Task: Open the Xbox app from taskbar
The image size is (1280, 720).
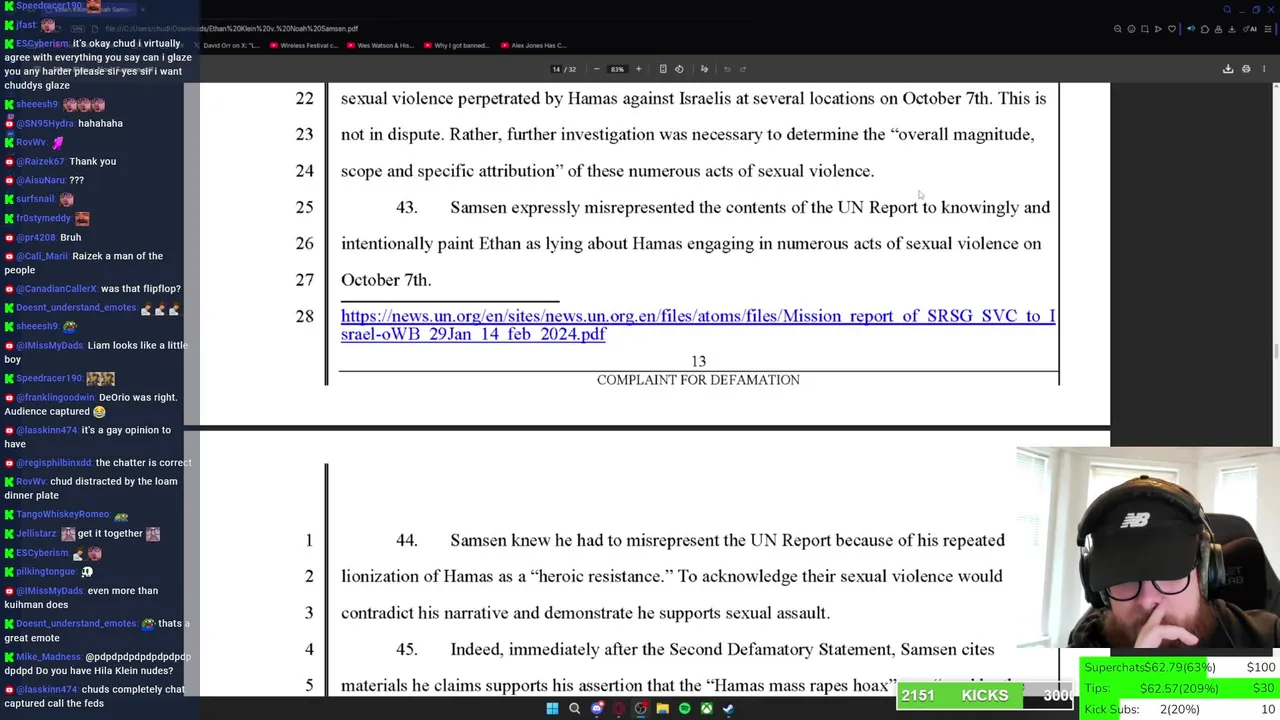Action: point(706,709)
